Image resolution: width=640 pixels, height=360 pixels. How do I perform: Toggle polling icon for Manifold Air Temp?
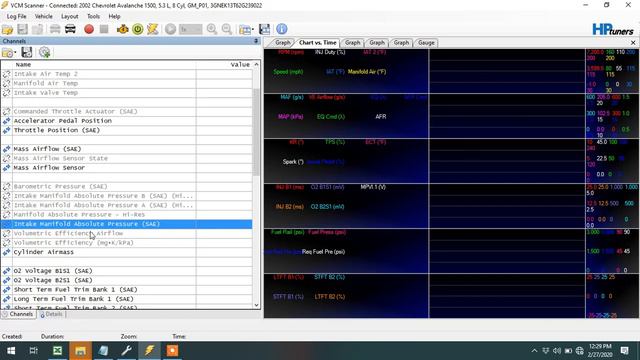click(7, 83)
